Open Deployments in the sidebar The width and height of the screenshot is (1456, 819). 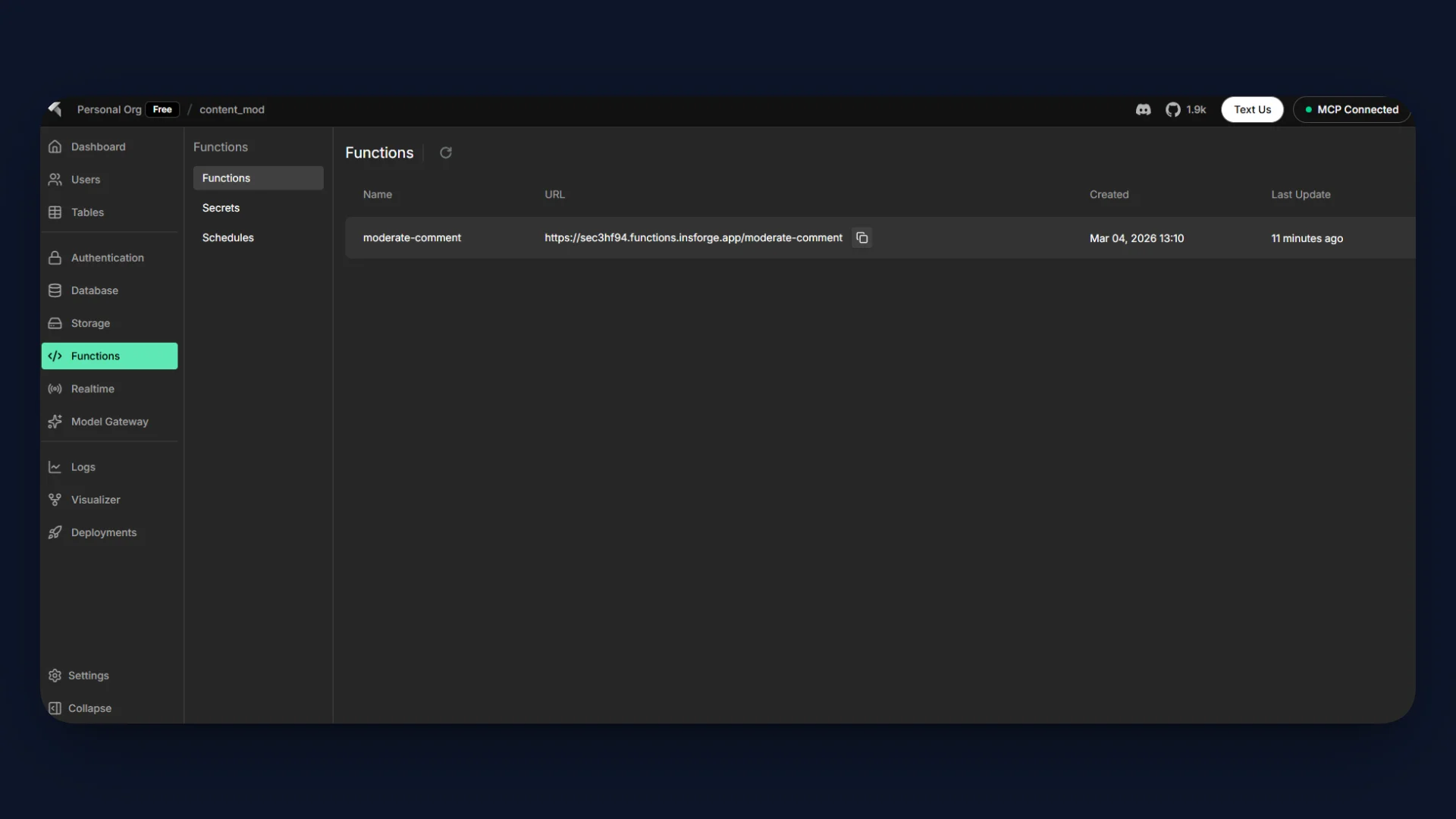[104, 532]
